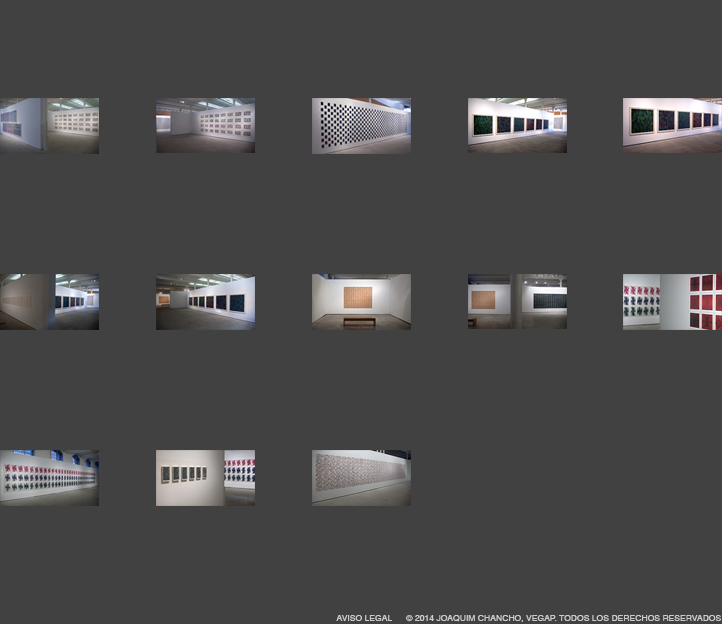
Task: Open thumbnail showing grid wall and doorway
Action: tap(205, 126)
